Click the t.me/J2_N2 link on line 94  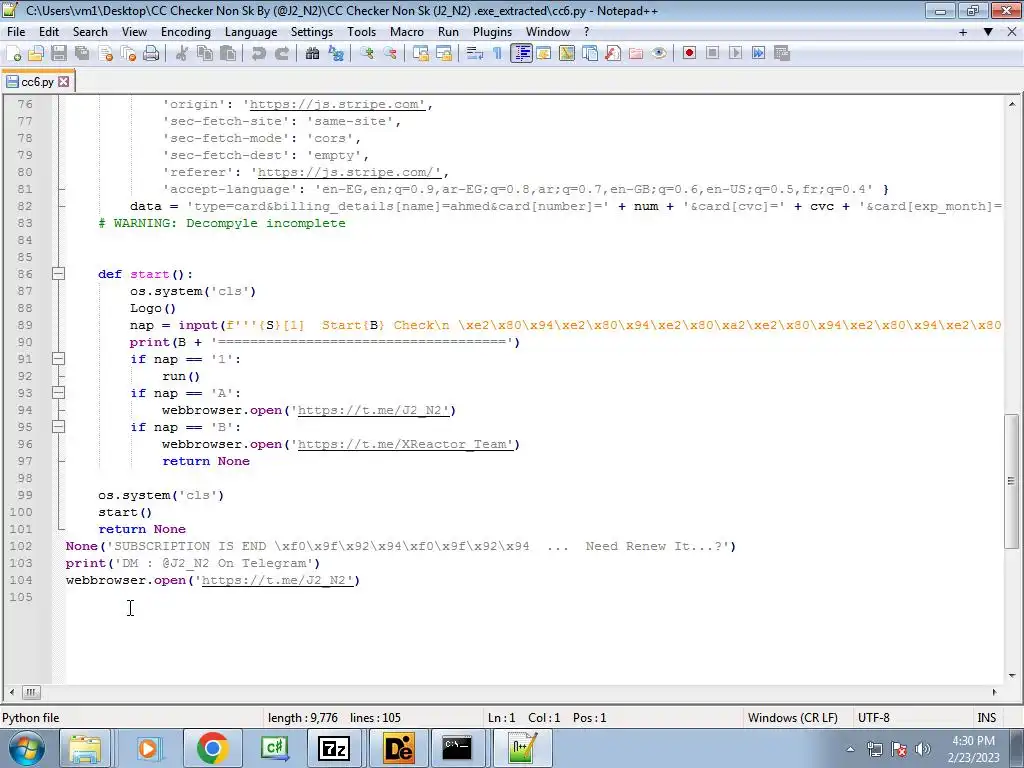tap(374, 410)
